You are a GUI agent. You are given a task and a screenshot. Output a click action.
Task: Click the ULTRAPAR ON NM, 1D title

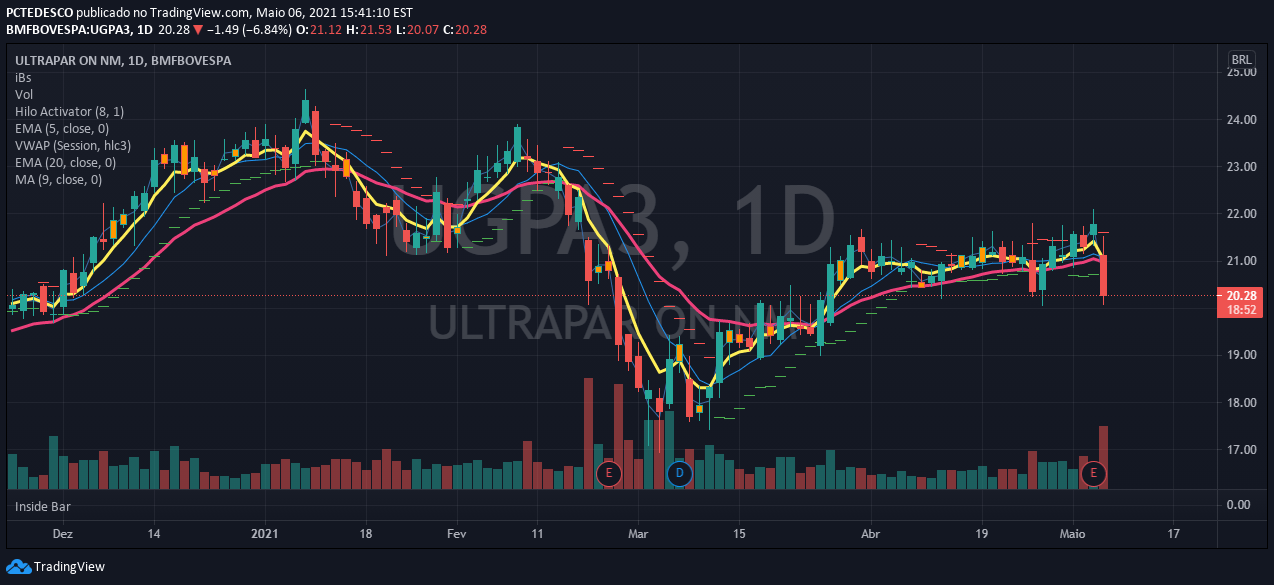(x=123, y=60)
